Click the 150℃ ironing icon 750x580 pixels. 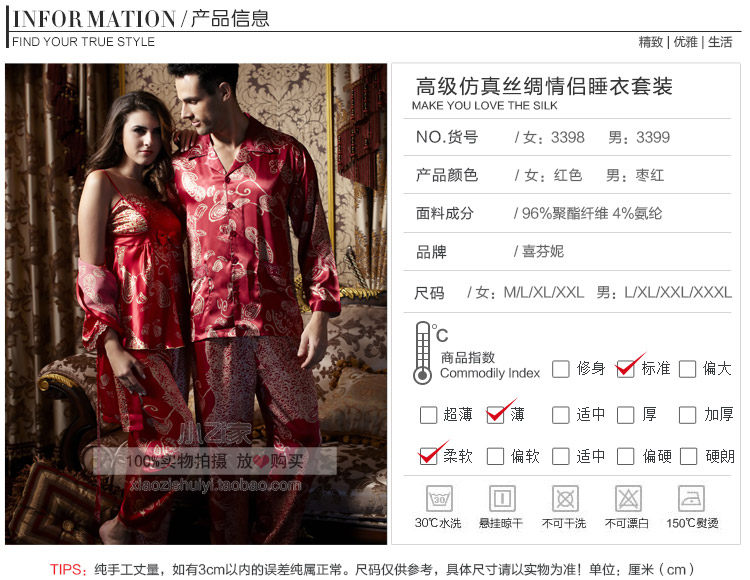coord(691,499)
